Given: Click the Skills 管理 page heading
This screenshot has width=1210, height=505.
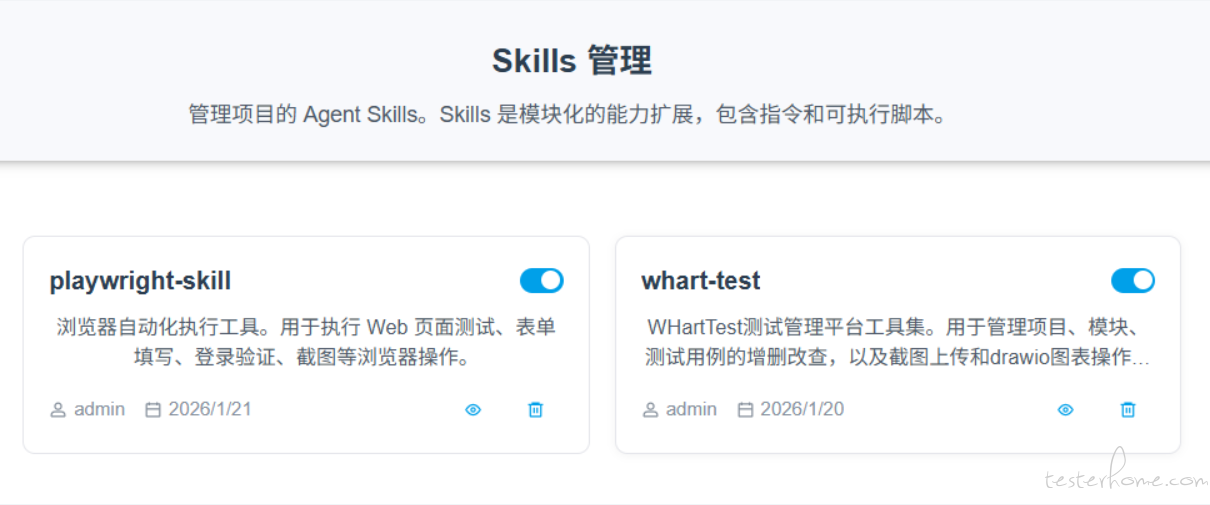Looking at the screenshot, I should click(571, 61).
